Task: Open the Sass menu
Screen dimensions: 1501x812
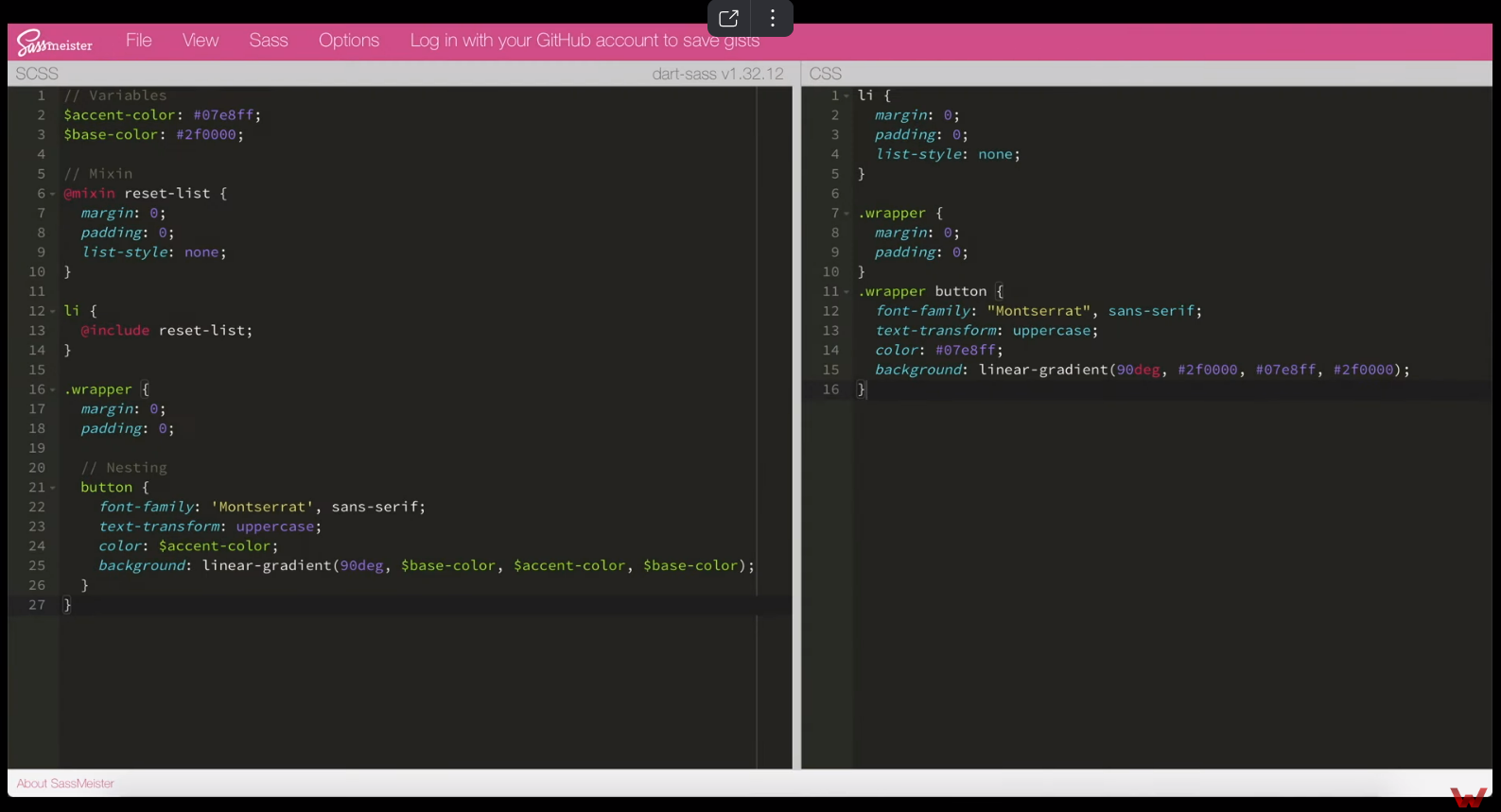Action: (269, 41)
